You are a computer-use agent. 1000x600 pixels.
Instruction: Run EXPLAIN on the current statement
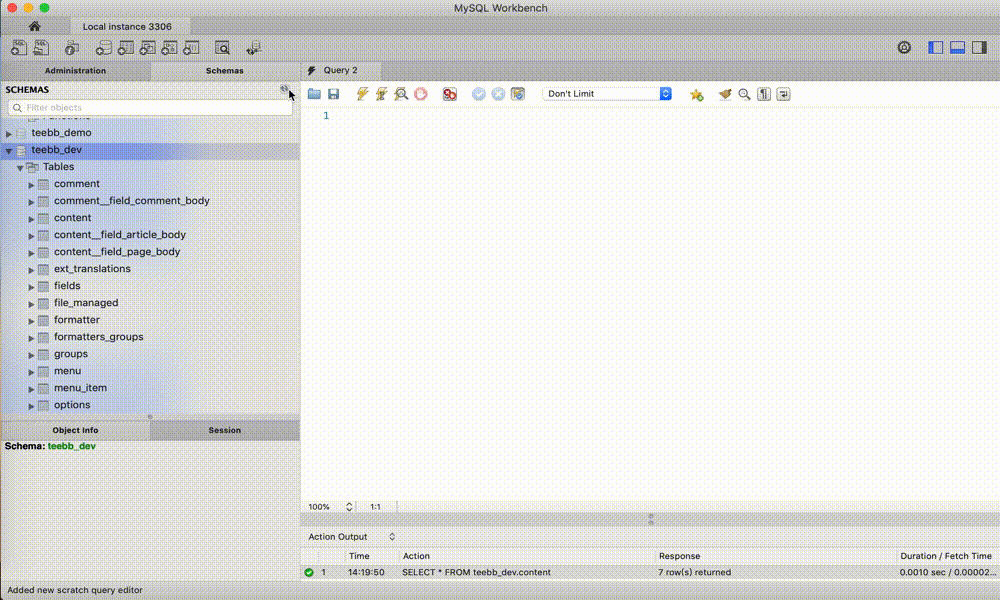[401, 94]
